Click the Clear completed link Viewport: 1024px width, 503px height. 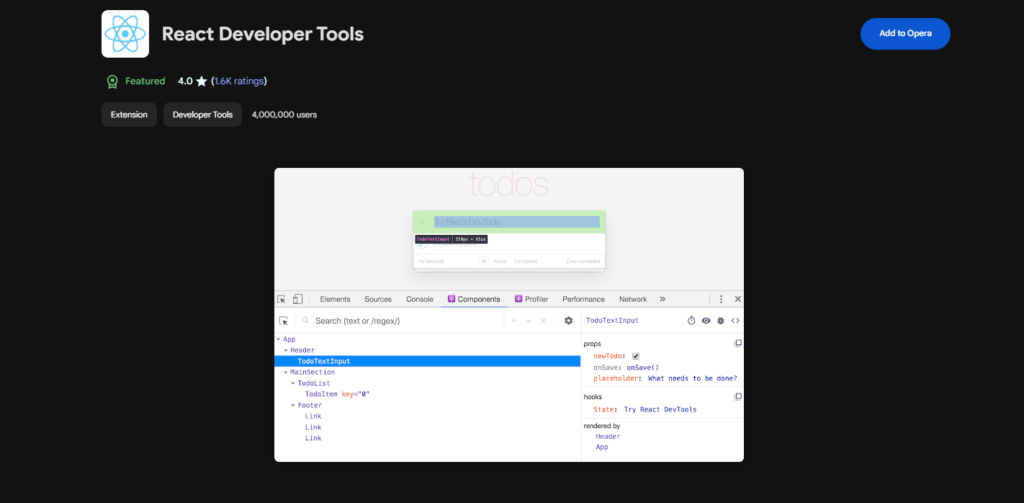583,261
